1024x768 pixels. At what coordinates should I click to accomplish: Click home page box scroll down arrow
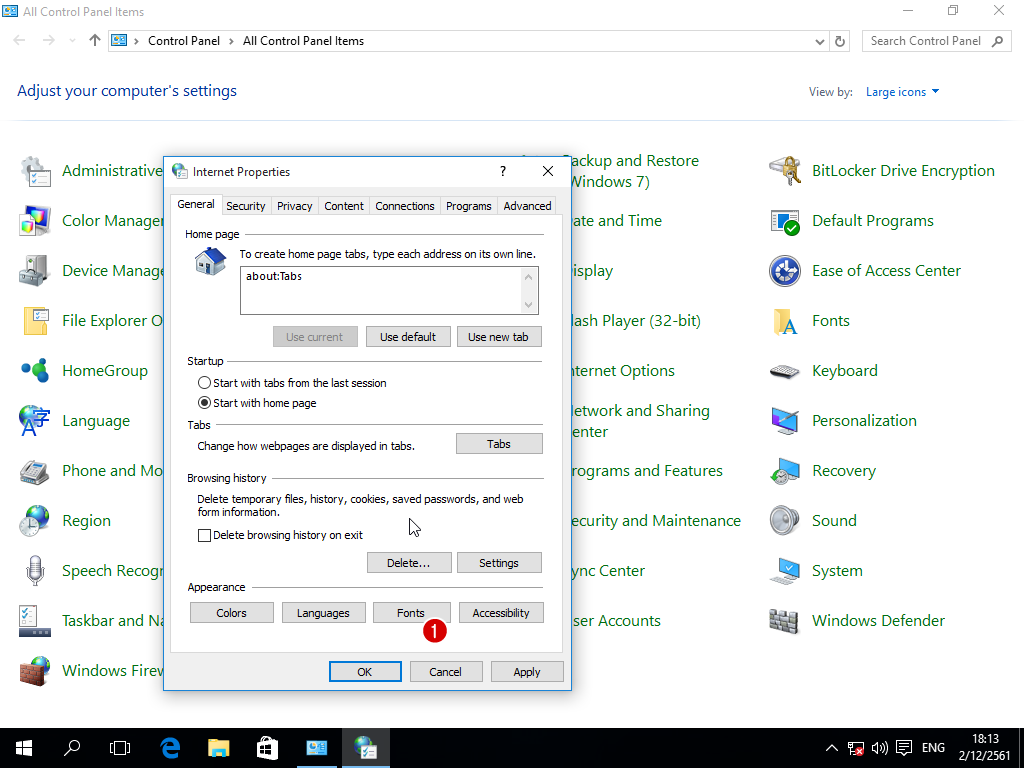click(x=529, y=305)
